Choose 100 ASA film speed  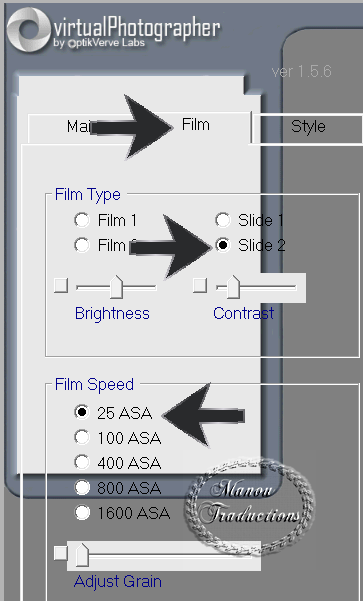click(x=82, y=437)
